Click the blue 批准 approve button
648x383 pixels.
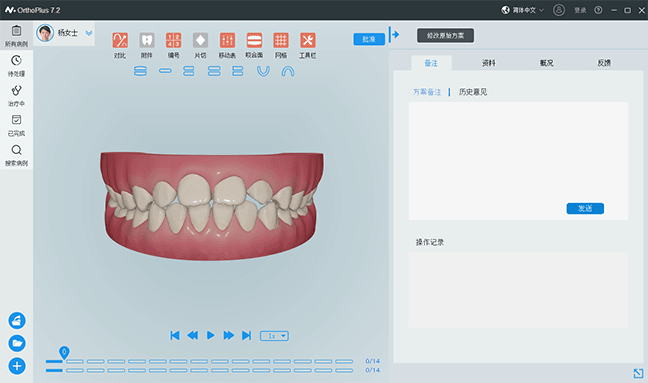369,39
